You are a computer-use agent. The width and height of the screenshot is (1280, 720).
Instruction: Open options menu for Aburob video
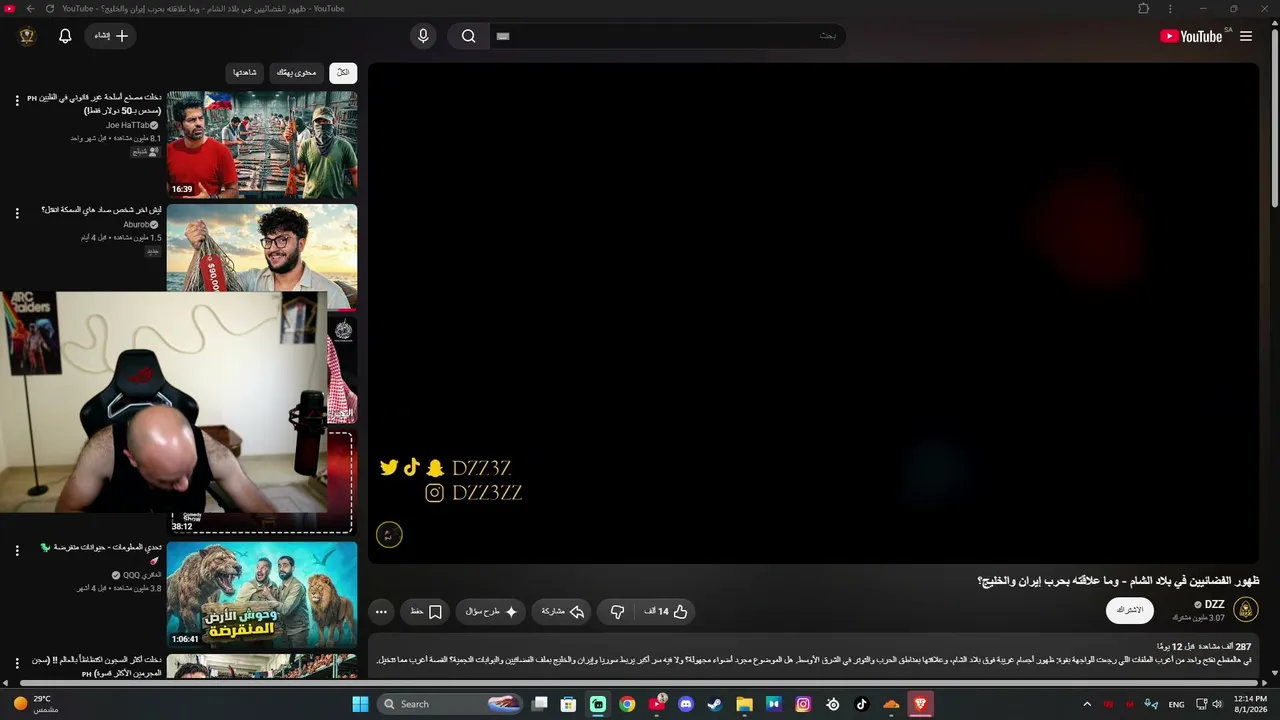pyautogui.click(x=17, y=213)
